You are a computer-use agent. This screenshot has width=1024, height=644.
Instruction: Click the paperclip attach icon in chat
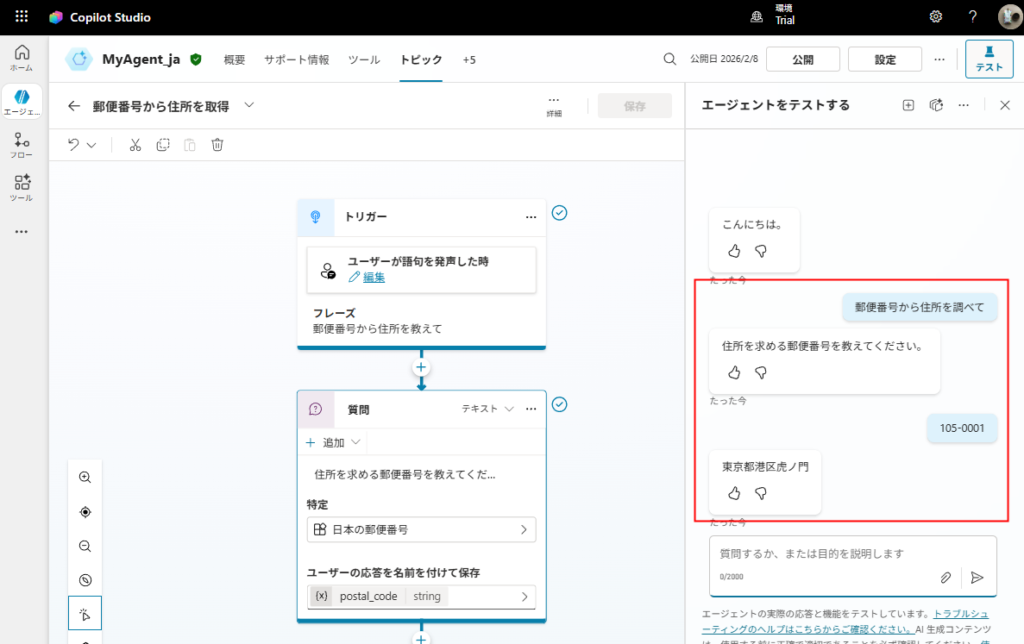coord(945,577)
